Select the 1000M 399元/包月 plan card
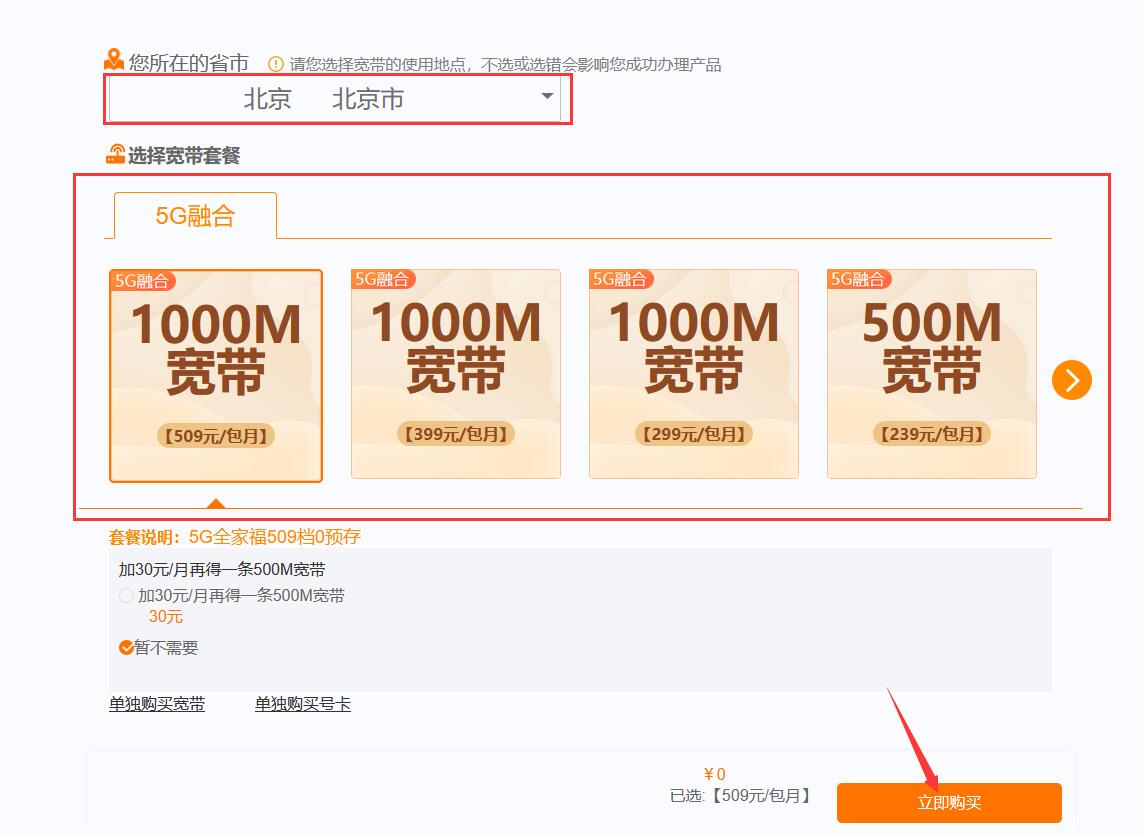 click(456, 374)
